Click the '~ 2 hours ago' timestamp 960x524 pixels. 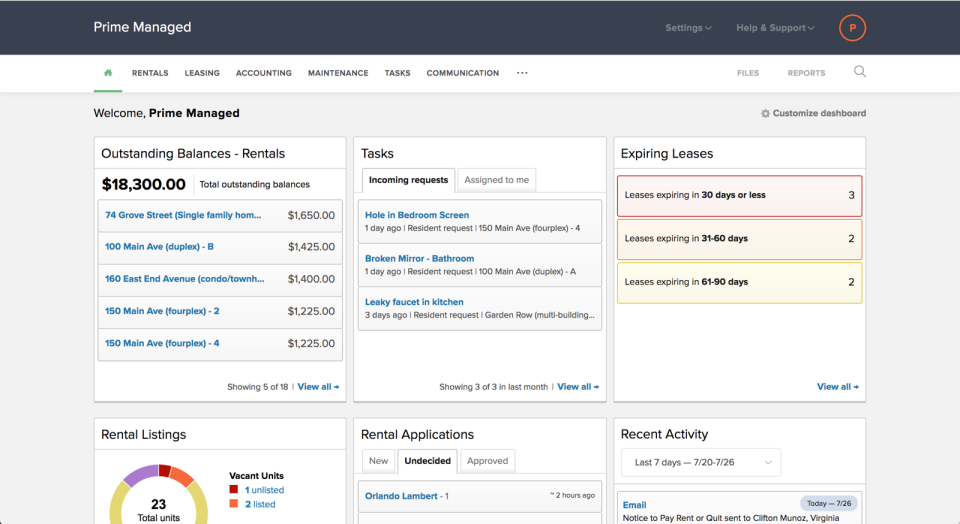point(572,495)
